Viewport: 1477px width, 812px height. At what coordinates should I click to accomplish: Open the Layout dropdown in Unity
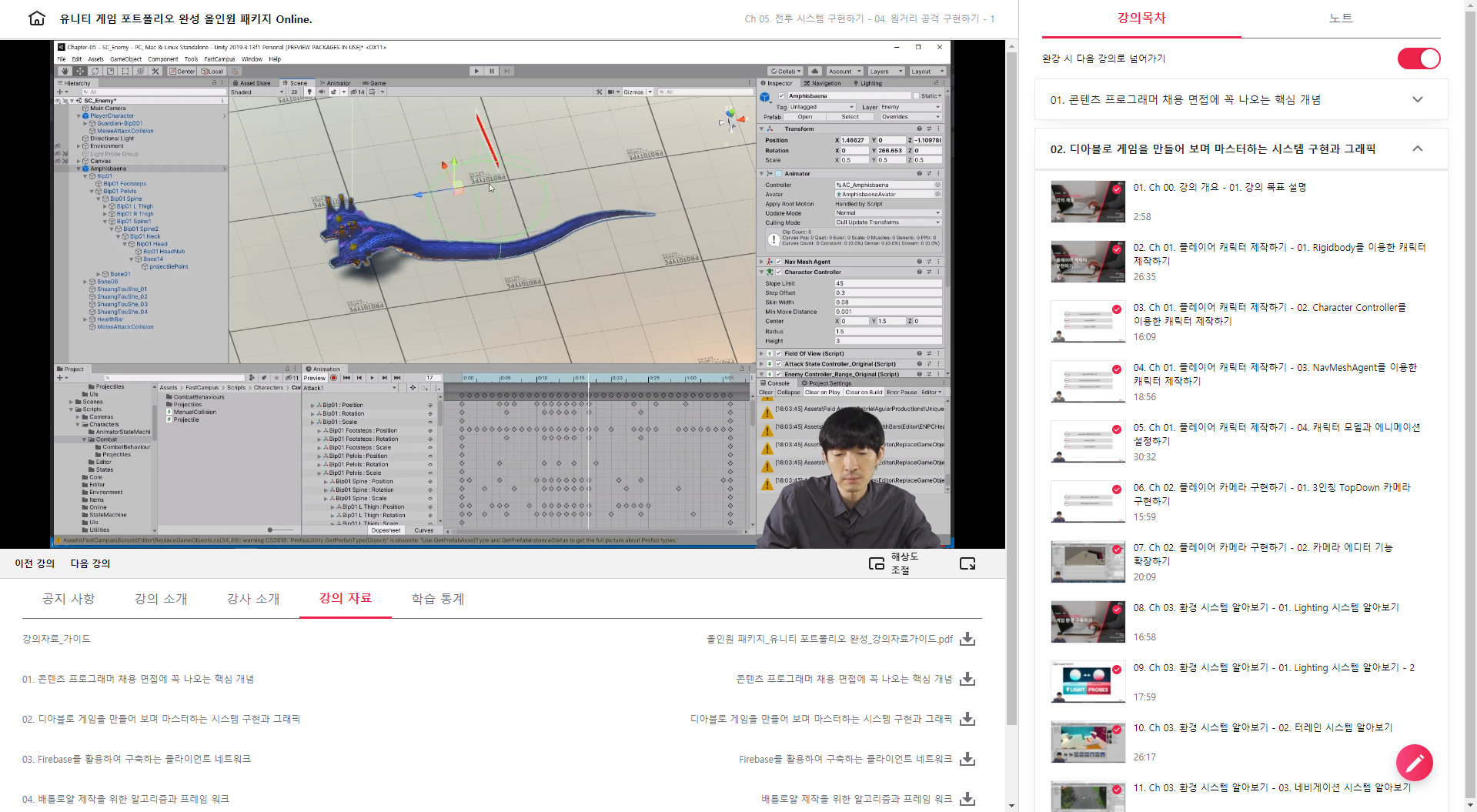[x=927, y=71]
